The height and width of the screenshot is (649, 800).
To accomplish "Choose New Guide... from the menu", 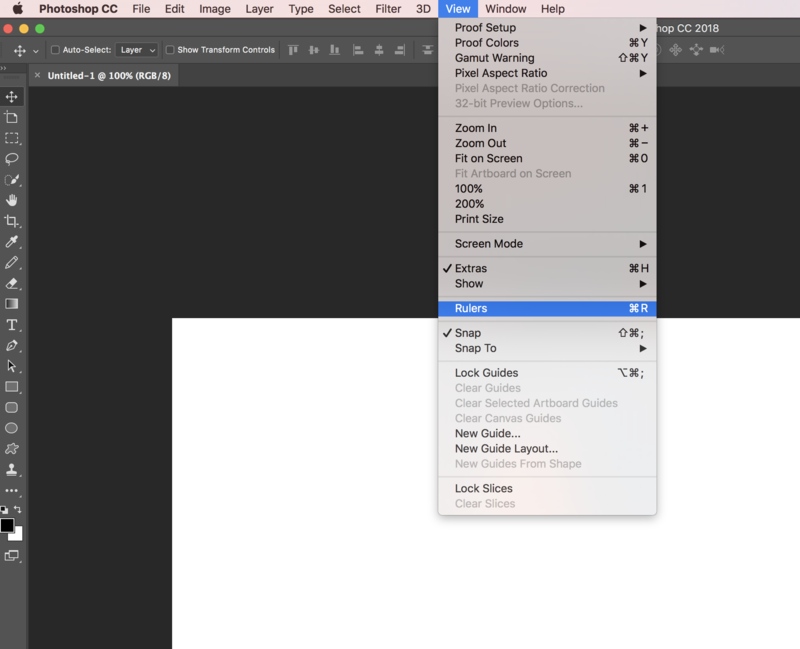I will pos(547,434).
